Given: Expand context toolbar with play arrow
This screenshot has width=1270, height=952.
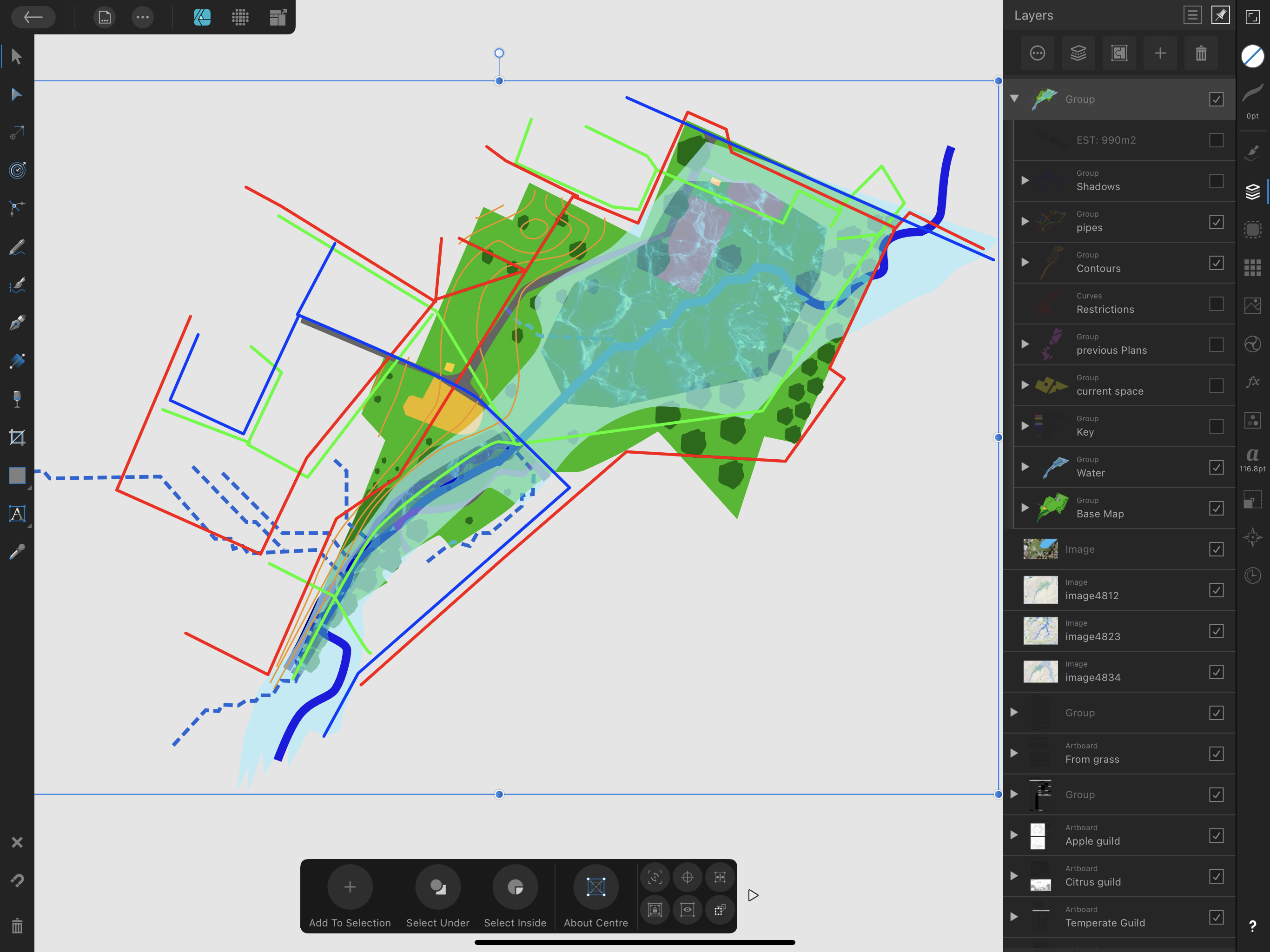Looking at the screenshot, I should pos(753,896).
